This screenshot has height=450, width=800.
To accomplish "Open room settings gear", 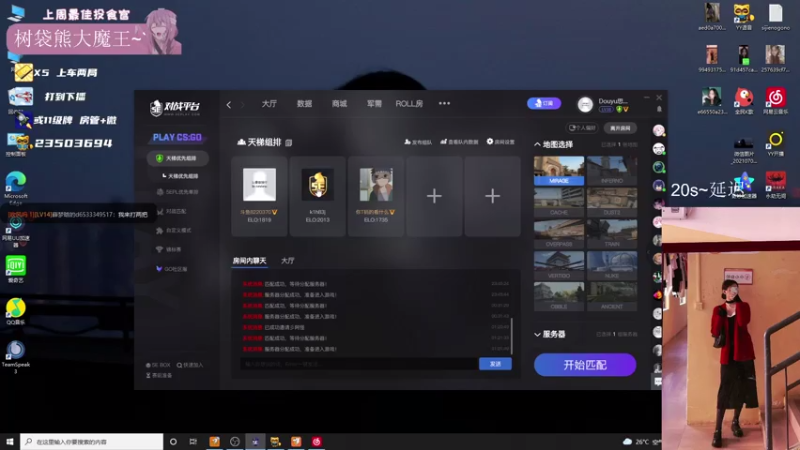I will (x=501, y=142).
